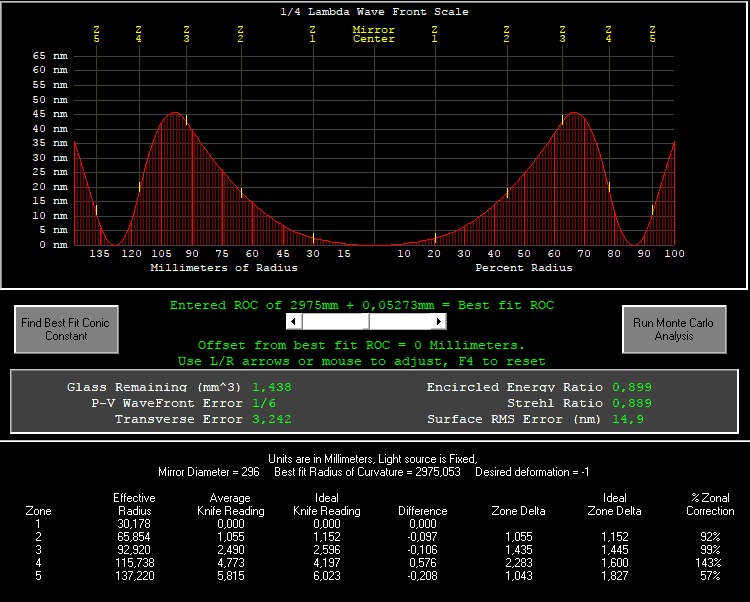Click the 143% zonal correction value
The height and width of the screenshot is (602, 750).
tap(708, 563)
